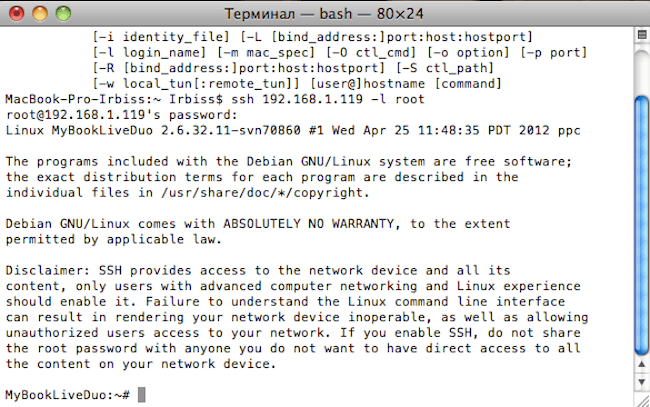Click the 'Терминал — bash — 80×24' title

(324, 14)
